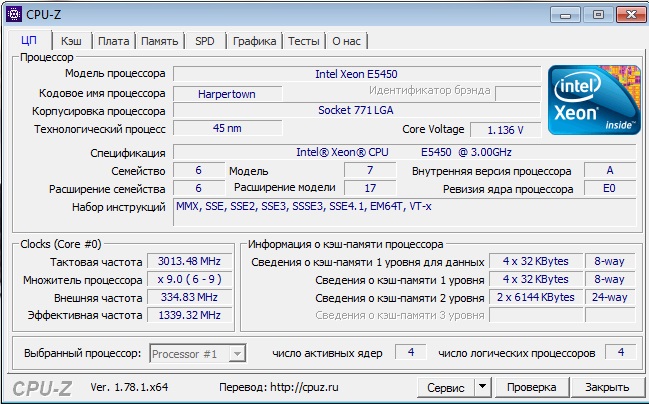The image size is (649, 404).
Task: Open the Графика tab
Action: 254,41
